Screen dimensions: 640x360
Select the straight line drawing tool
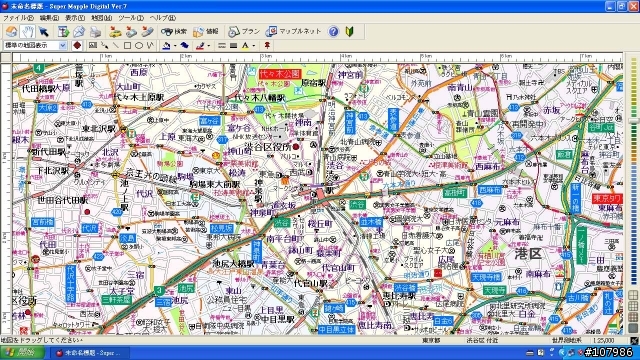point(116,45)
